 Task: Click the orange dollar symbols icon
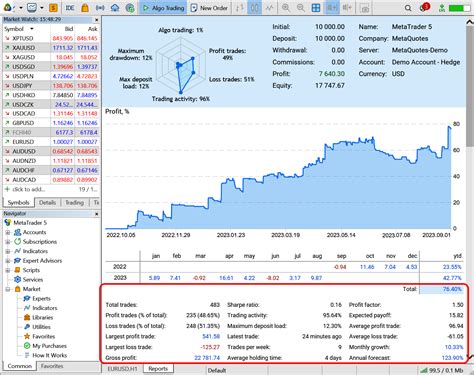tap(53, 7)
